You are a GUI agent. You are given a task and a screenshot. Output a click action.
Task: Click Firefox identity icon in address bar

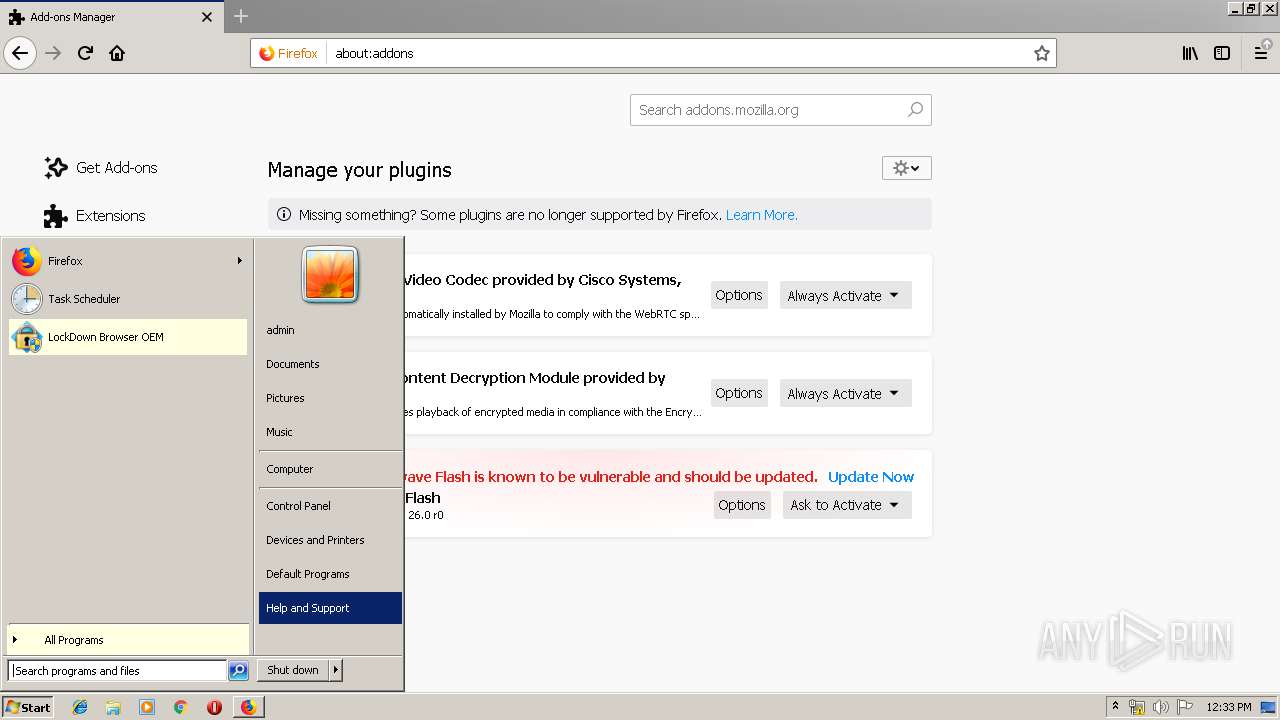[x=289, y=53]
